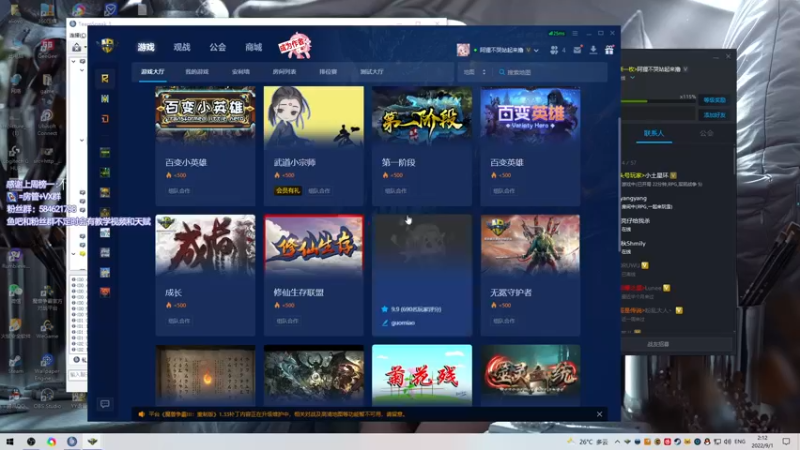Image resolution: width=800 pixels, height=450 pixels.
Task: Show hidden system tray icons chevron
Action: [x=617, y=442]
